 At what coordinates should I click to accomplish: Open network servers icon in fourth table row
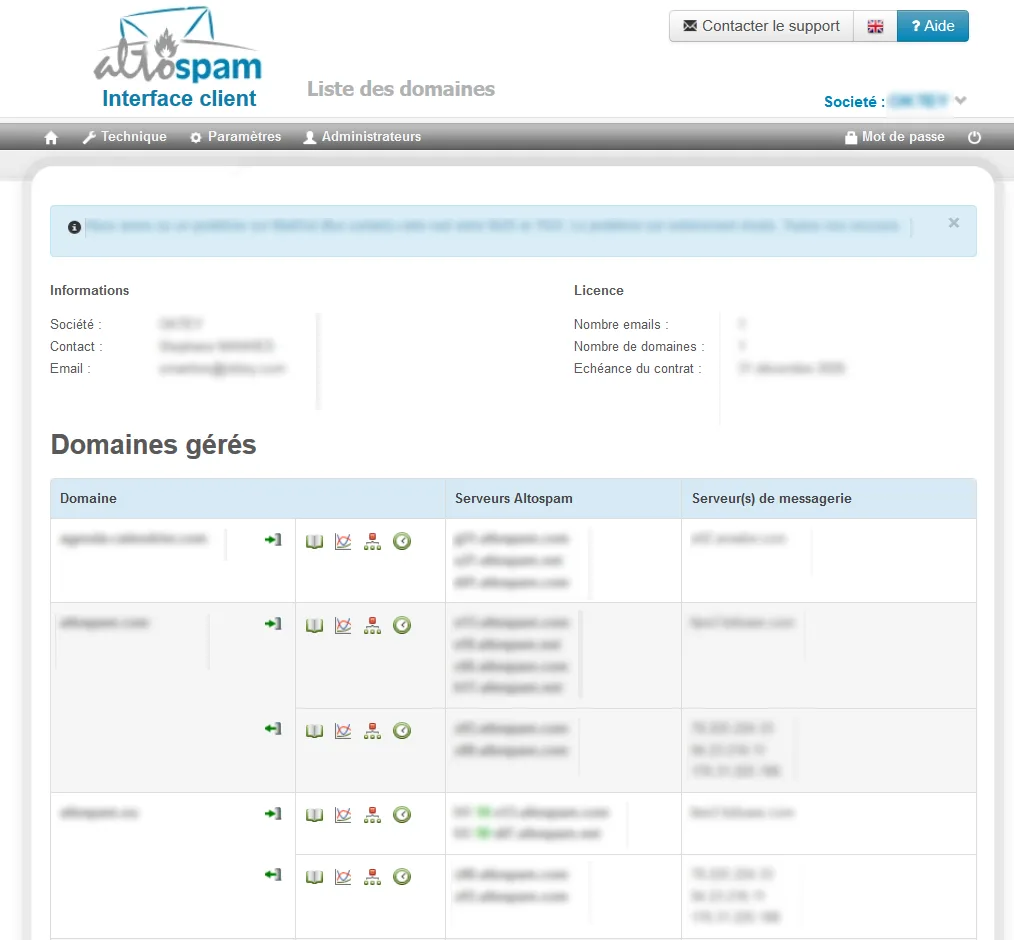[372, 815]
